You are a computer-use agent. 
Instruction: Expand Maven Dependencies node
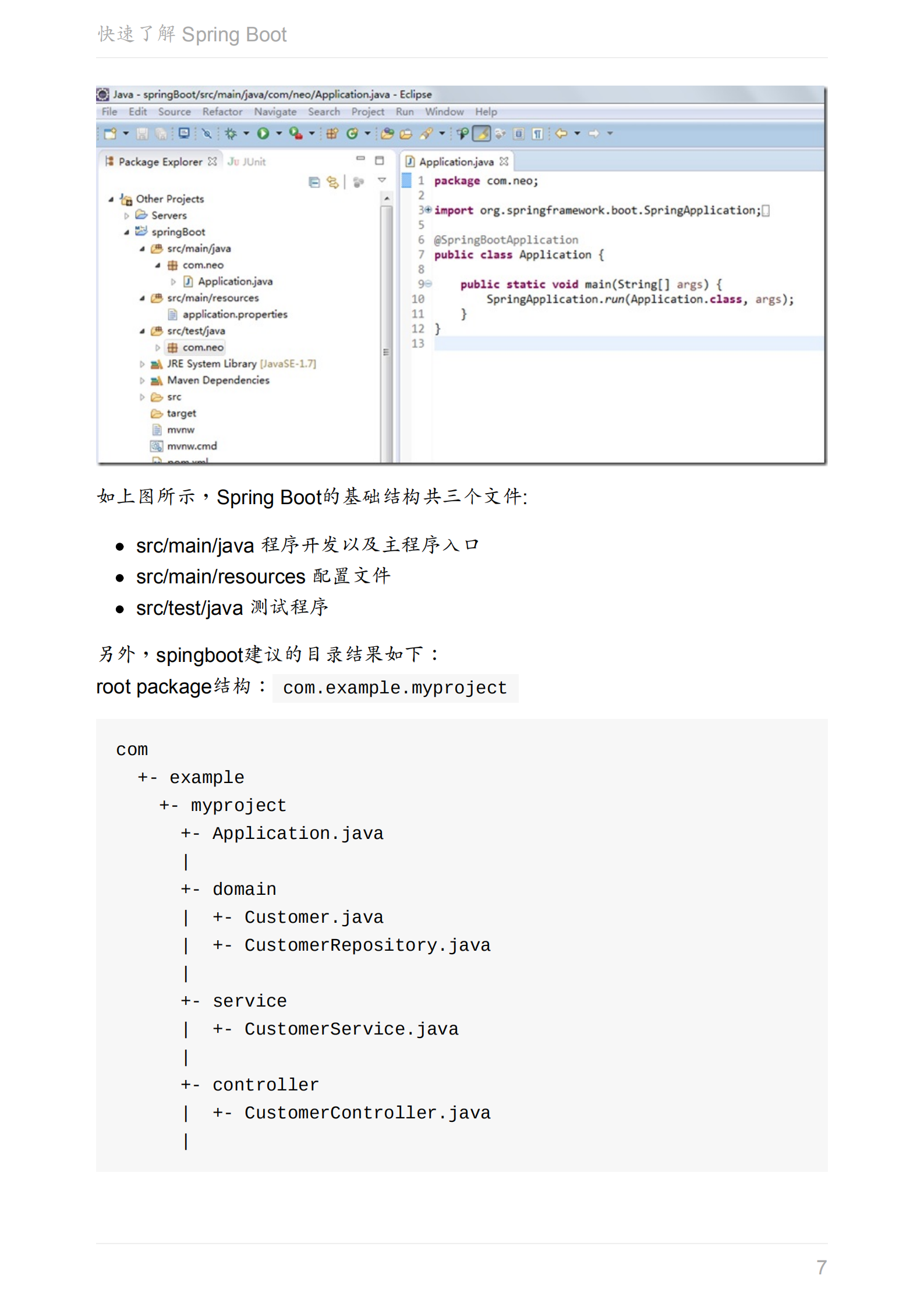click(x=142, y=381)
